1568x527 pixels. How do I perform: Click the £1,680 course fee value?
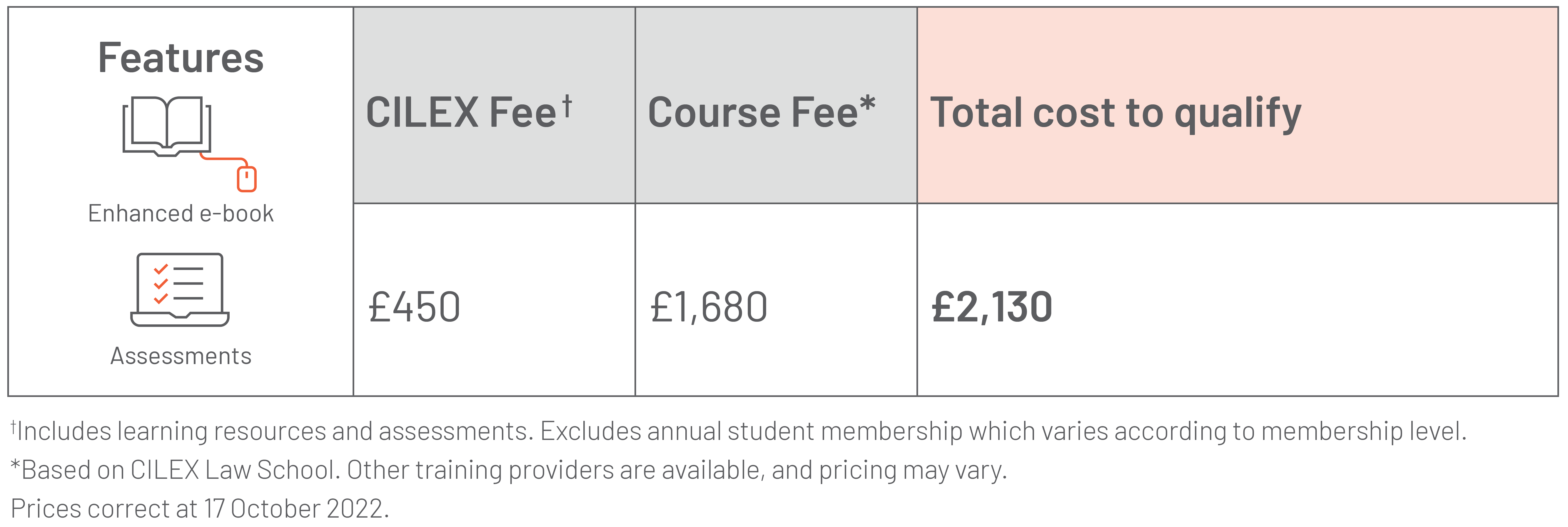coord(709,307)
